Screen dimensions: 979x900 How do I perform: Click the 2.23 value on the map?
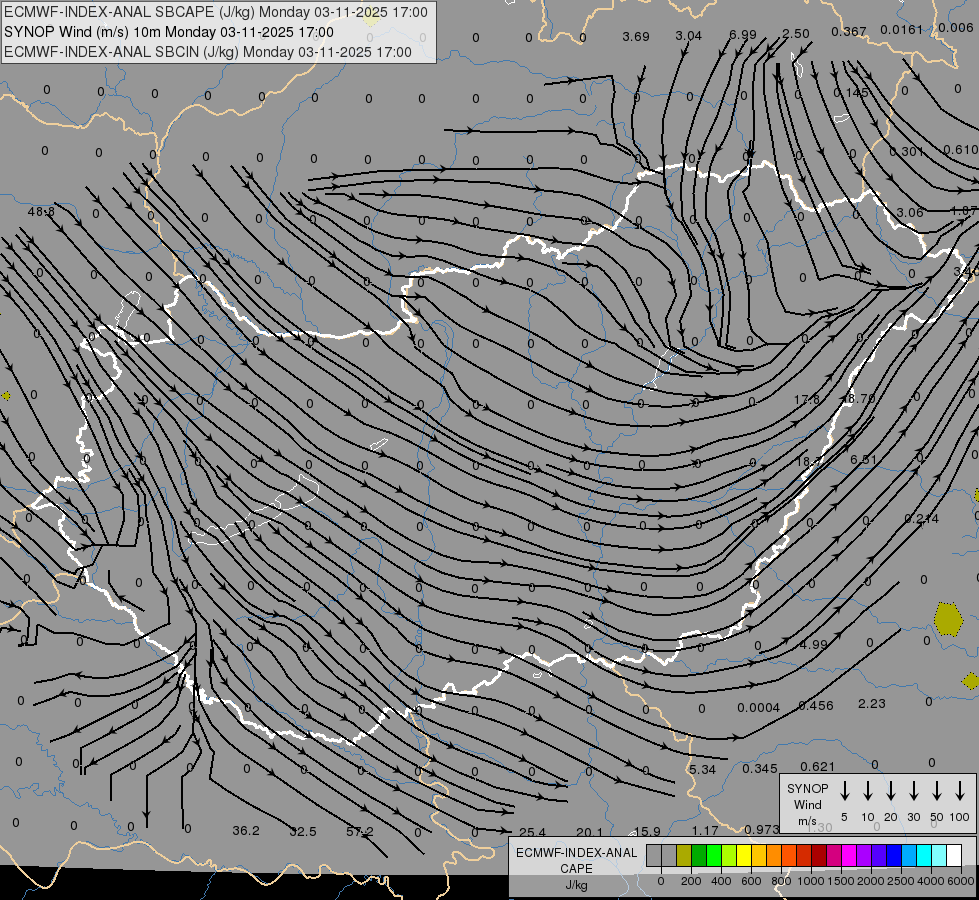pyautogui.click(x=872, y=703)
